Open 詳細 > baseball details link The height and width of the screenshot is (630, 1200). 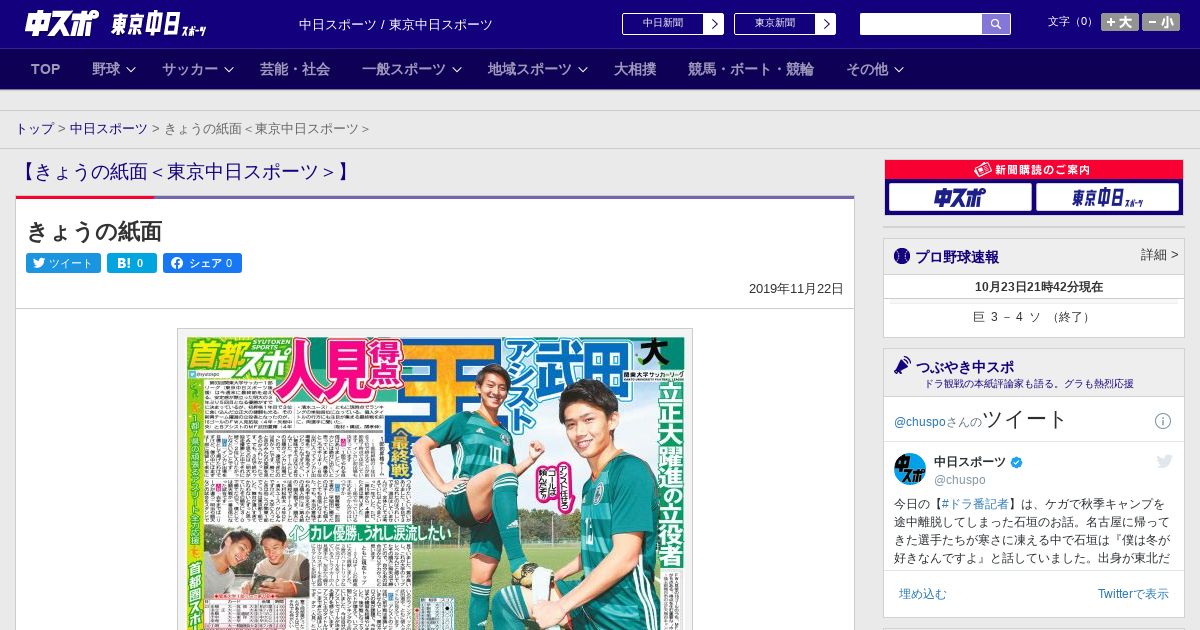pyautogui.click(x=1159, y=255)
